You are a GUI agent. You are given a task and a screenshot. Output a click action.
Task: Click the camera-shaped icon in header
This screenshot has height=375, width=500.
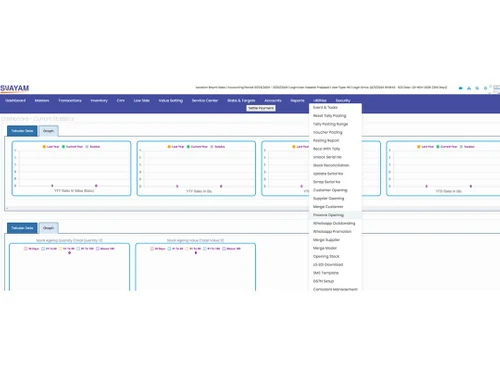[461, 88]
